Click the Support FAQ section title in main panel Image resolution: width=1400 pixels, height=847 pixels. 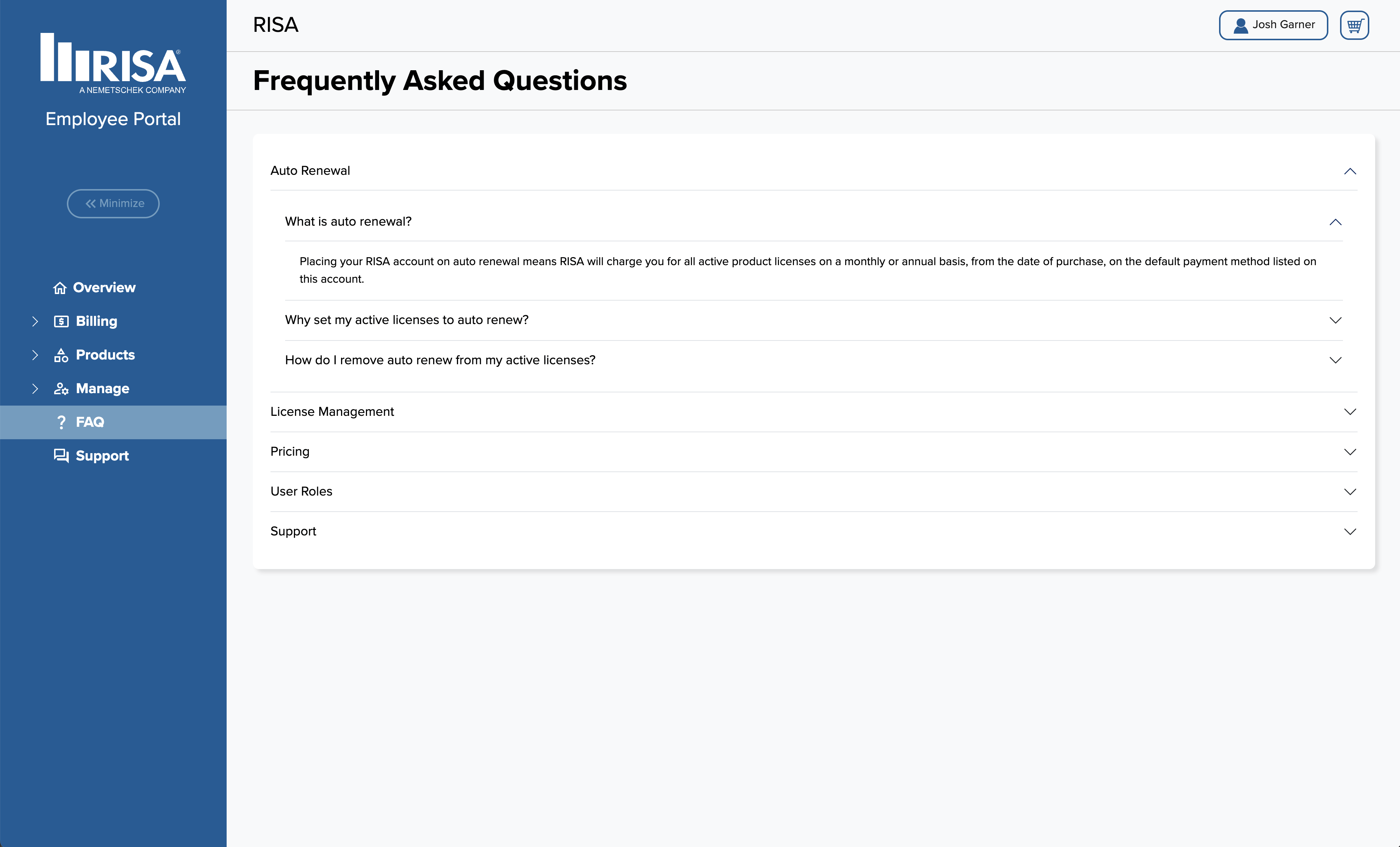click(x=293, y=531)
